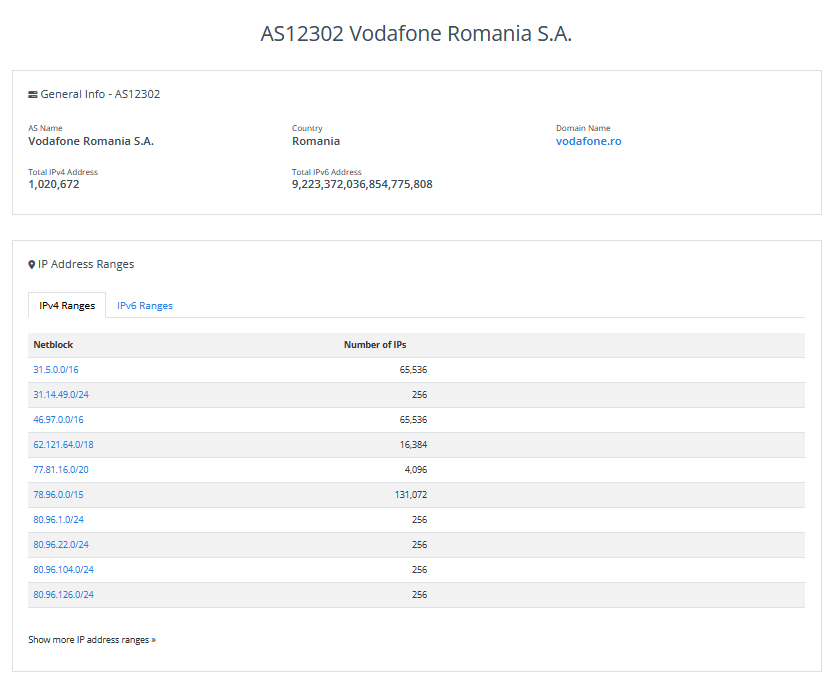This screenshot has height=694, width=834.
Task: Select total IPv6 count 9,223,372,036,854,775,808
Action: pyautogui.click(x=362, y=185)
